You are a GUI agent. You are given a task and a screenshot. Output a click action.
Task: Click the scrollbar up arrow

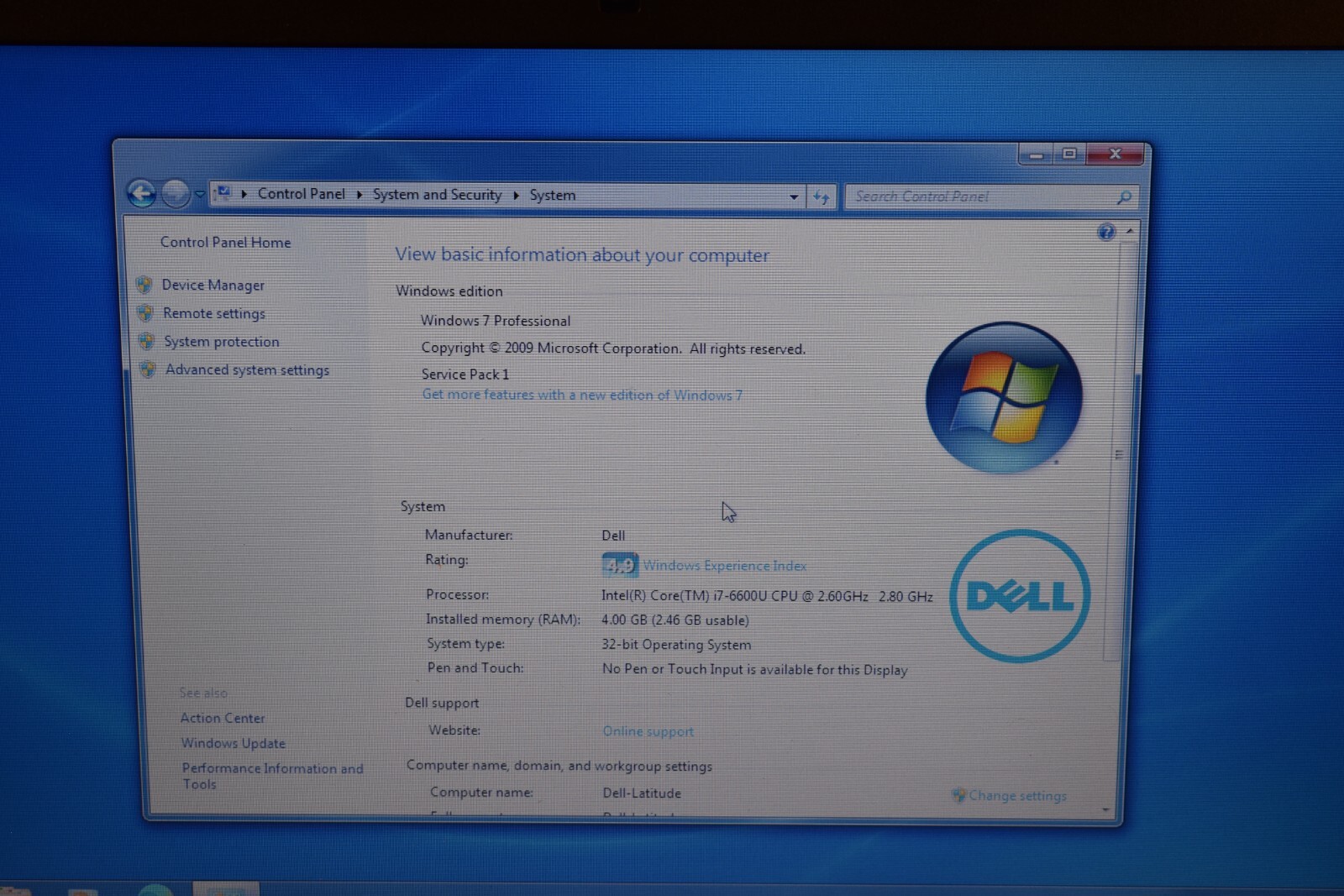1130,231
